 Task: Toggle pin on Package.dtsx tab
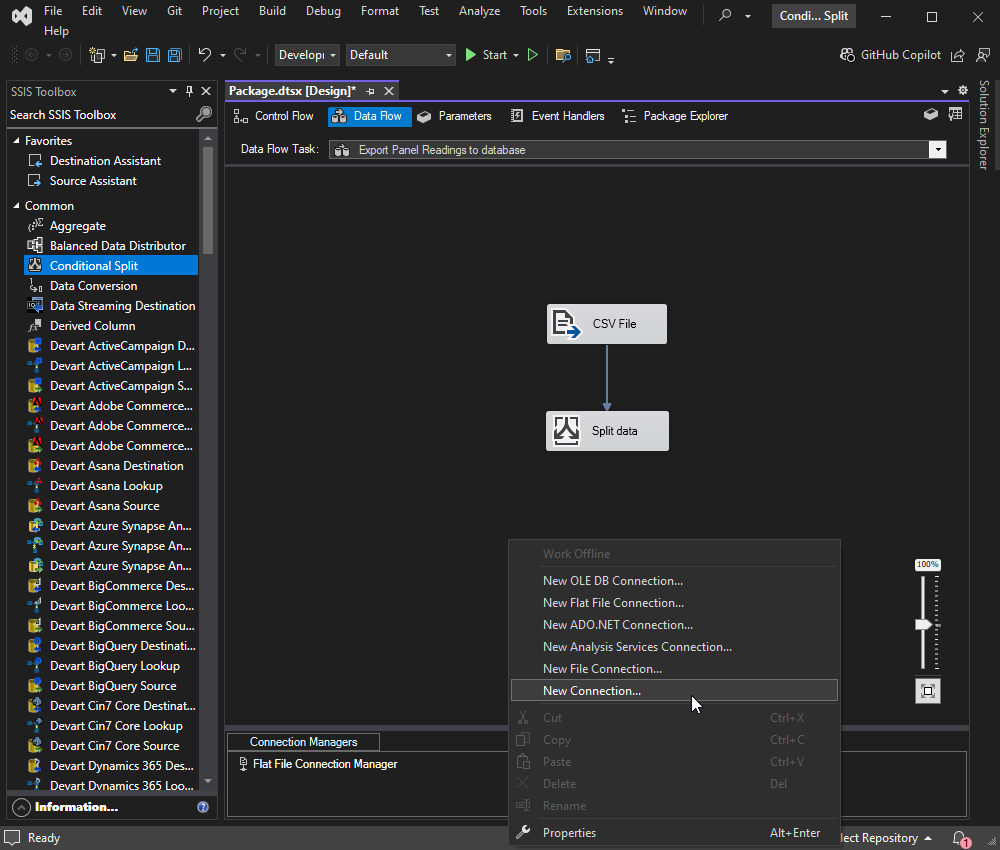click(x=371, y=91)
